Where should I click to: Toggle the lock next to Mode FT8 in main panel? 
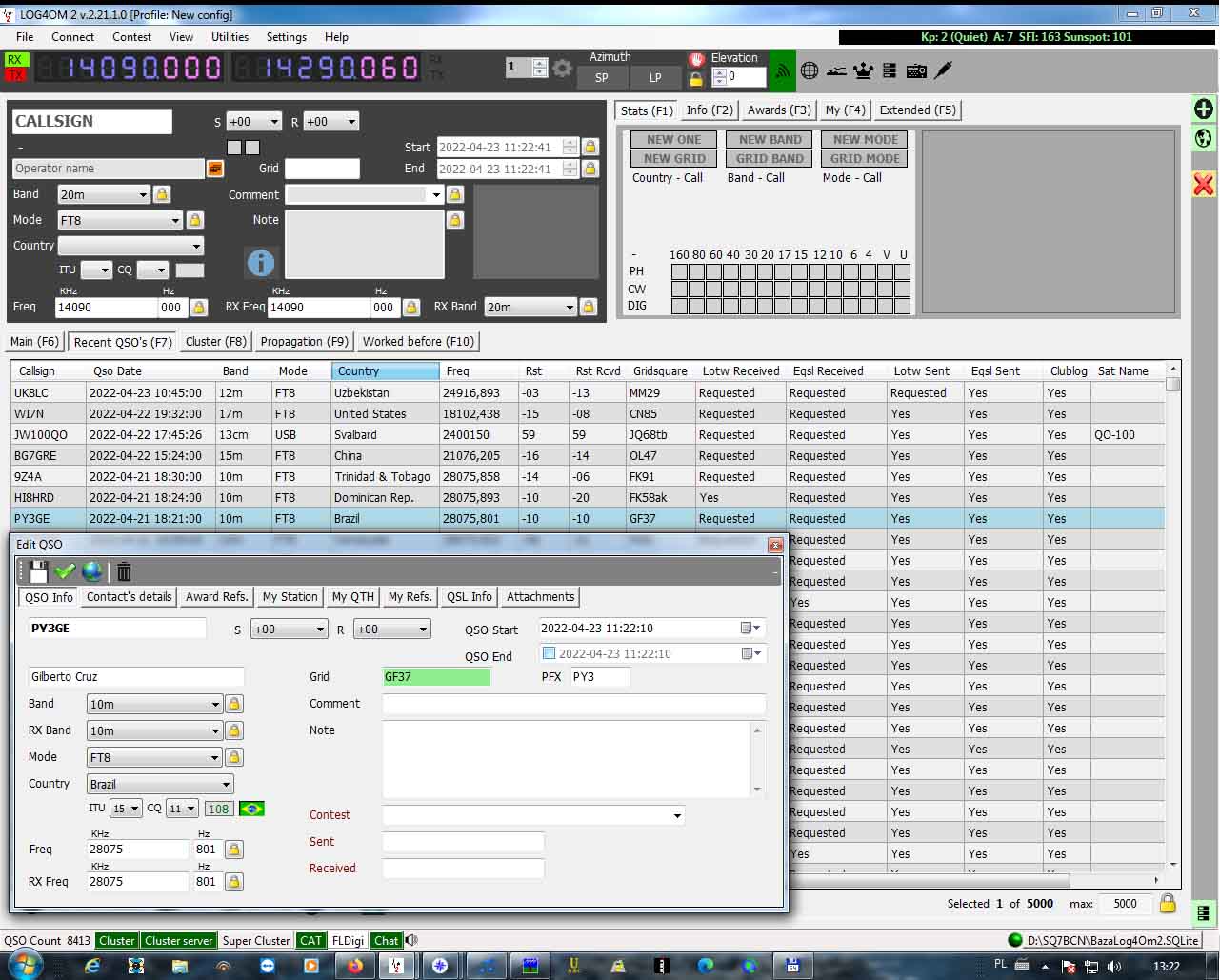pos(194,220)
